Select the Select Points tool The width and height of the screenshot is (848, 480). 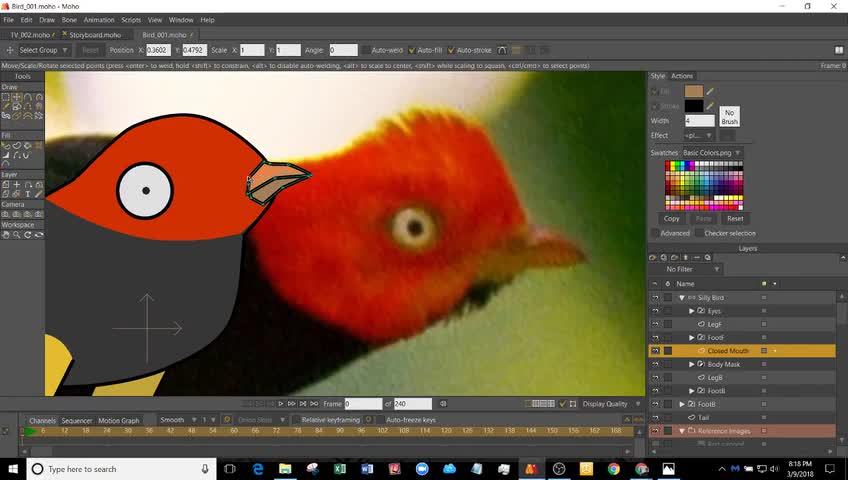click(x=5, y=97)
